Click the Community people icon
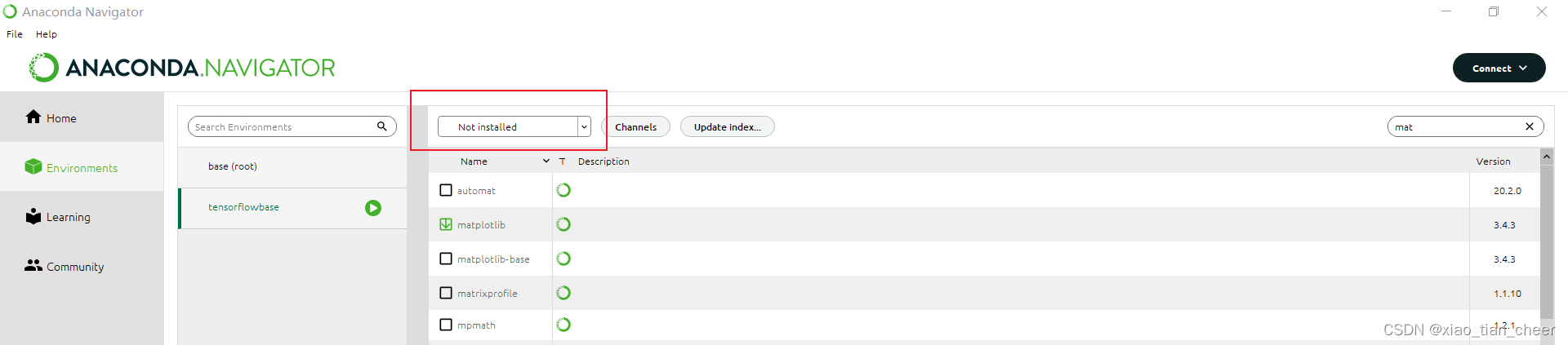This screenshot has width=1568, height=345. [x=33, y=265]
